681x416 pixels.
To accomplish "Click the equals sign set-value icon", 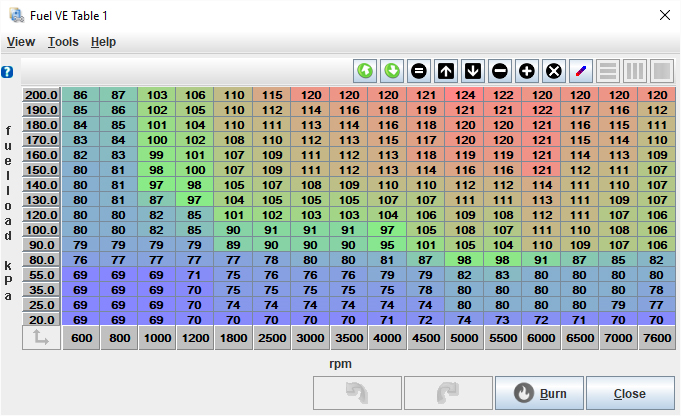I will [x=419, y=72].
